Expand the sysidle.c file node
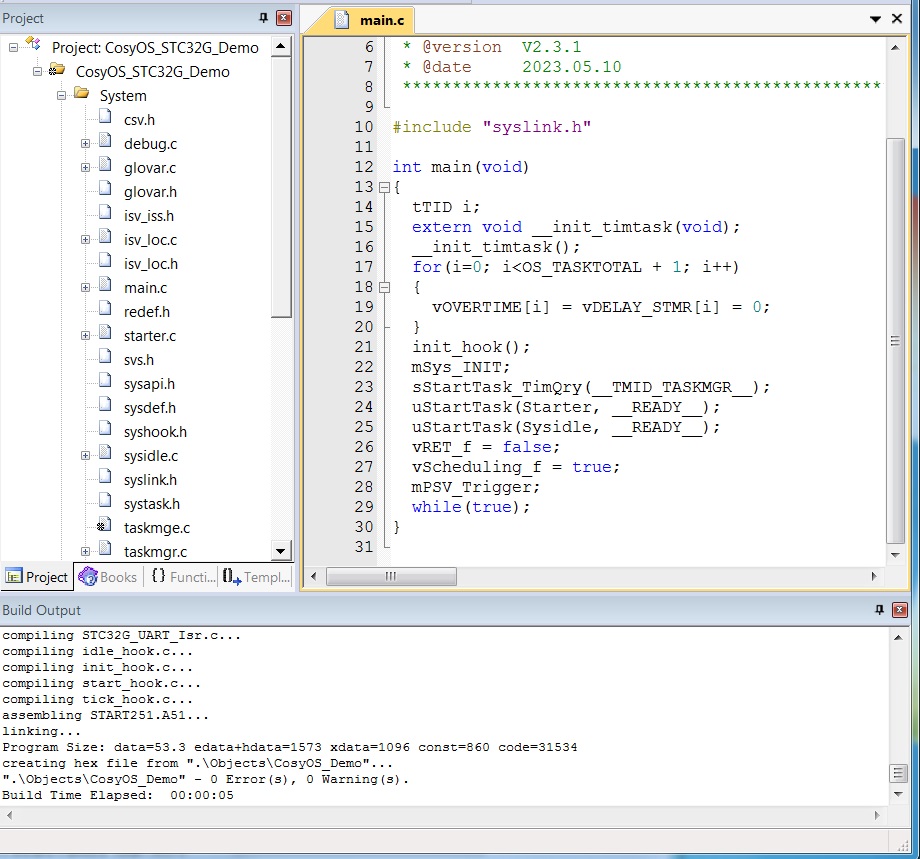The image size is (920, 859). 85,456
